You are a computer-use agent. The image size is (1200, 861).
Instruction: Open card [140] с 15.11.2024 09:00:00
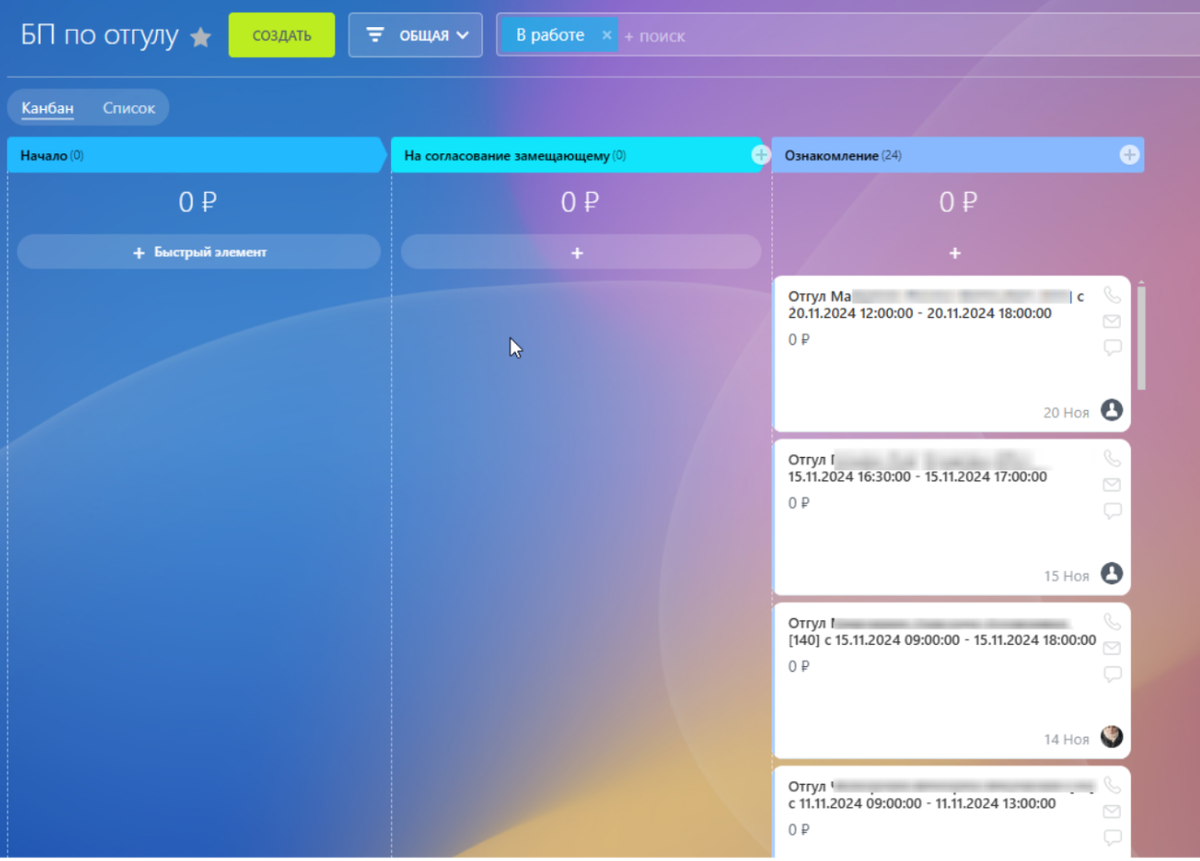pyautogui.click(x=952, y=680)
